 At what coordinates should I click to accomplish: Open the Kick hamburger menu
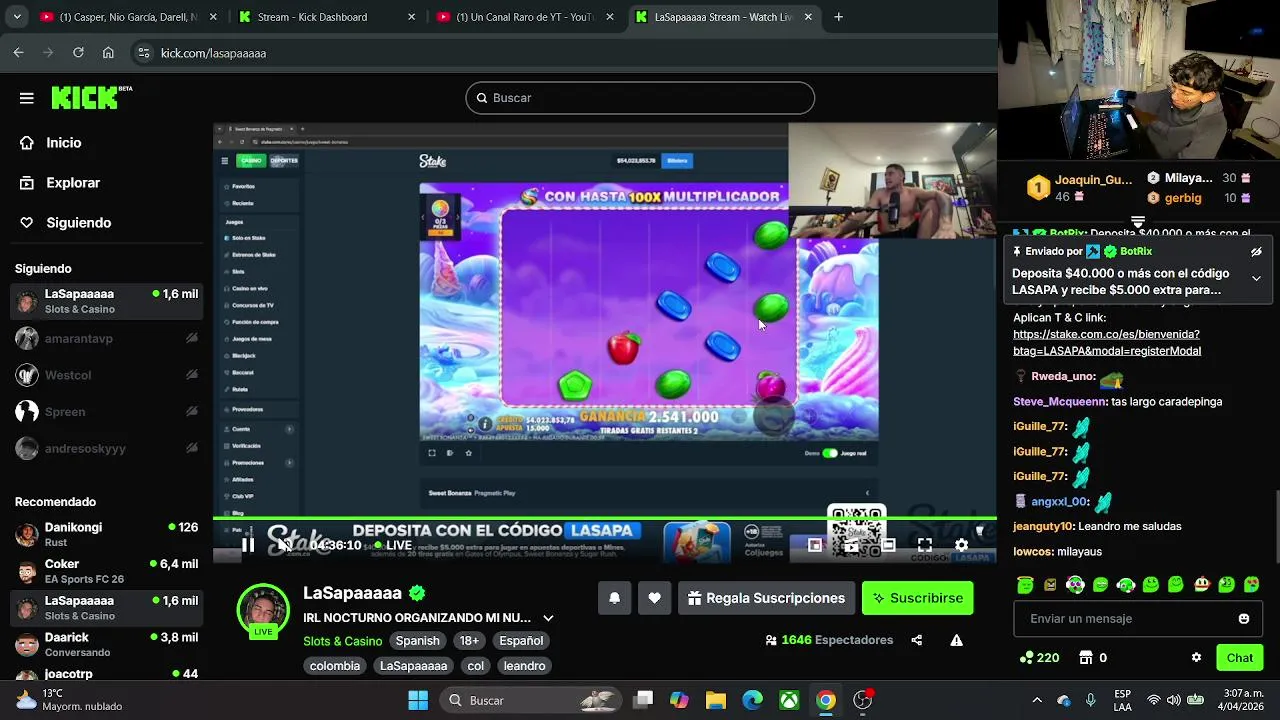point(27,98)
